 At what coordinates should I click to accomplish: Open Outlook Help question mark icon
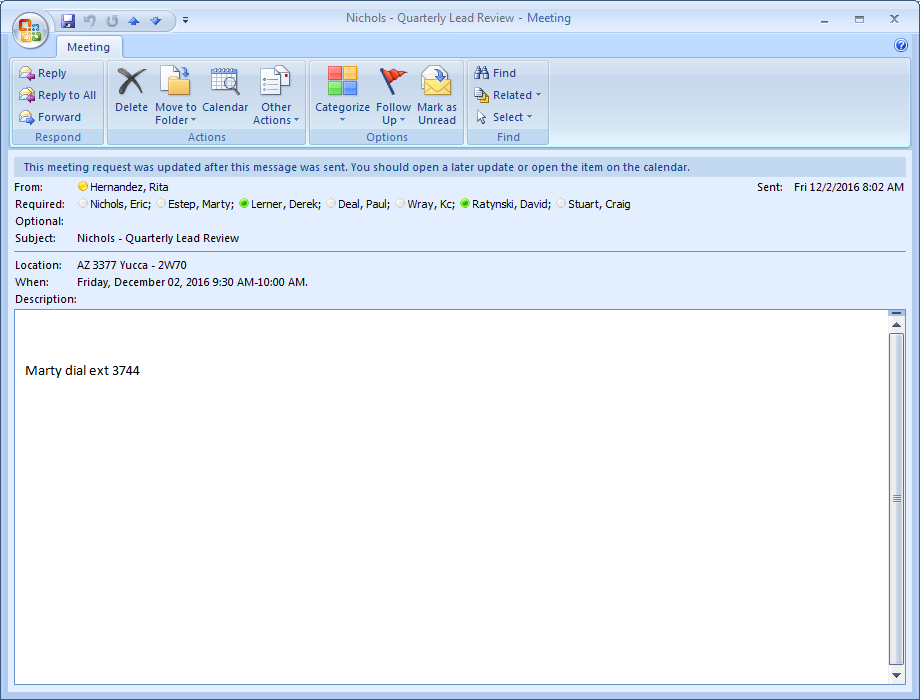(x=901, y=45)
